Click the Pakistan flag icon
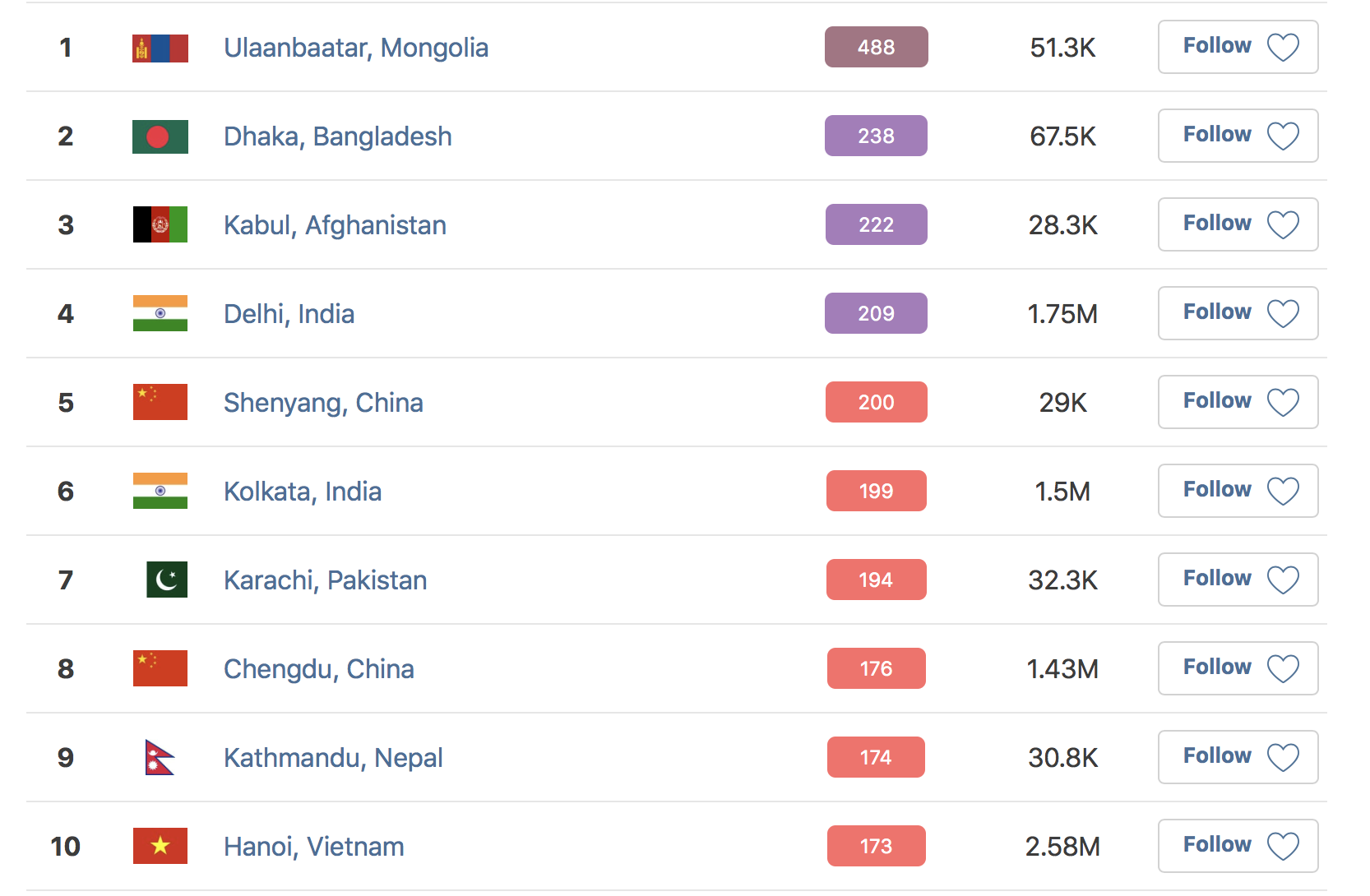Viewport: 1370px width, 896px height. [x=167, y=580]
